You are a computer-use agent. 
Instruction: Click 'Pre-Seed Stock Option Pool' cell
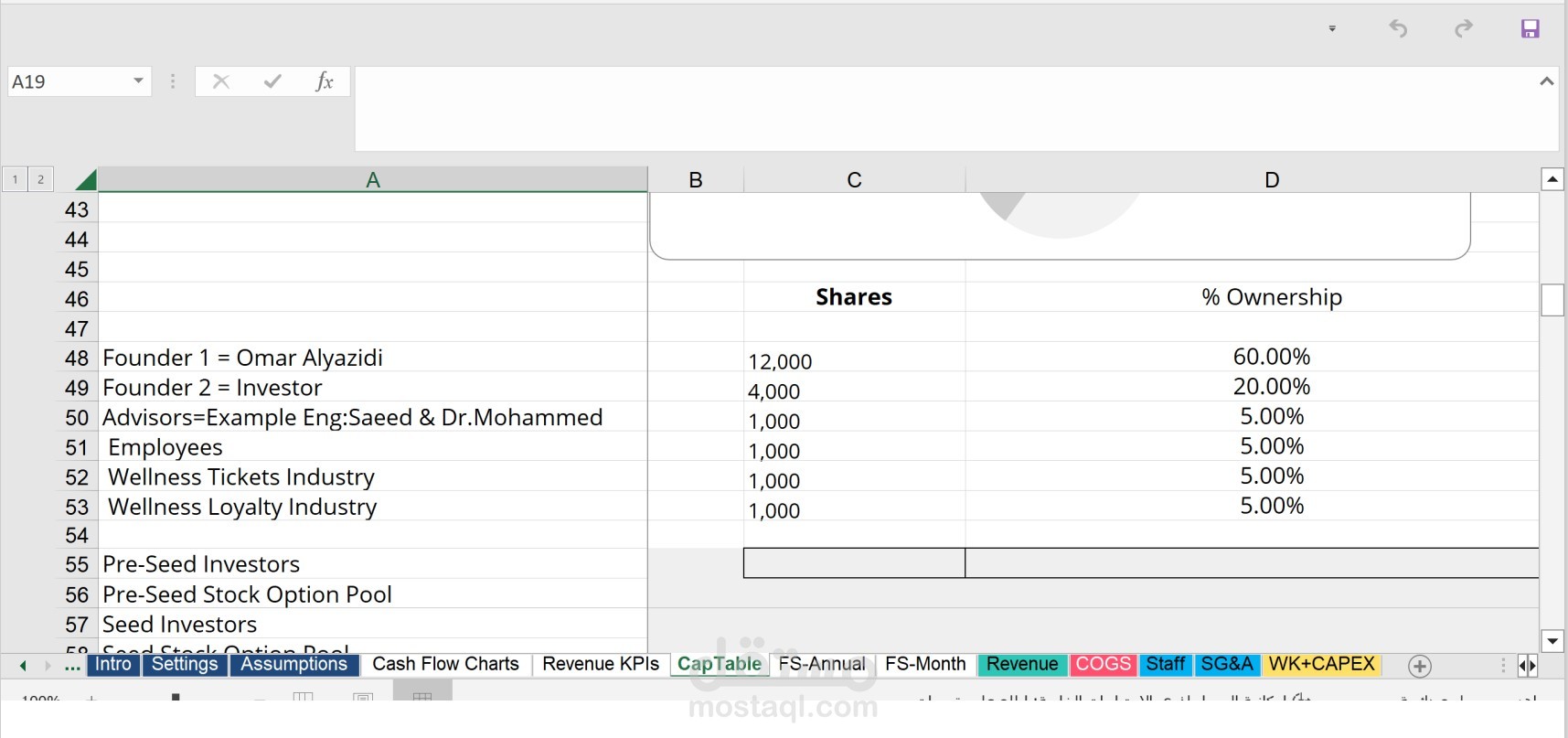[372, 594]
